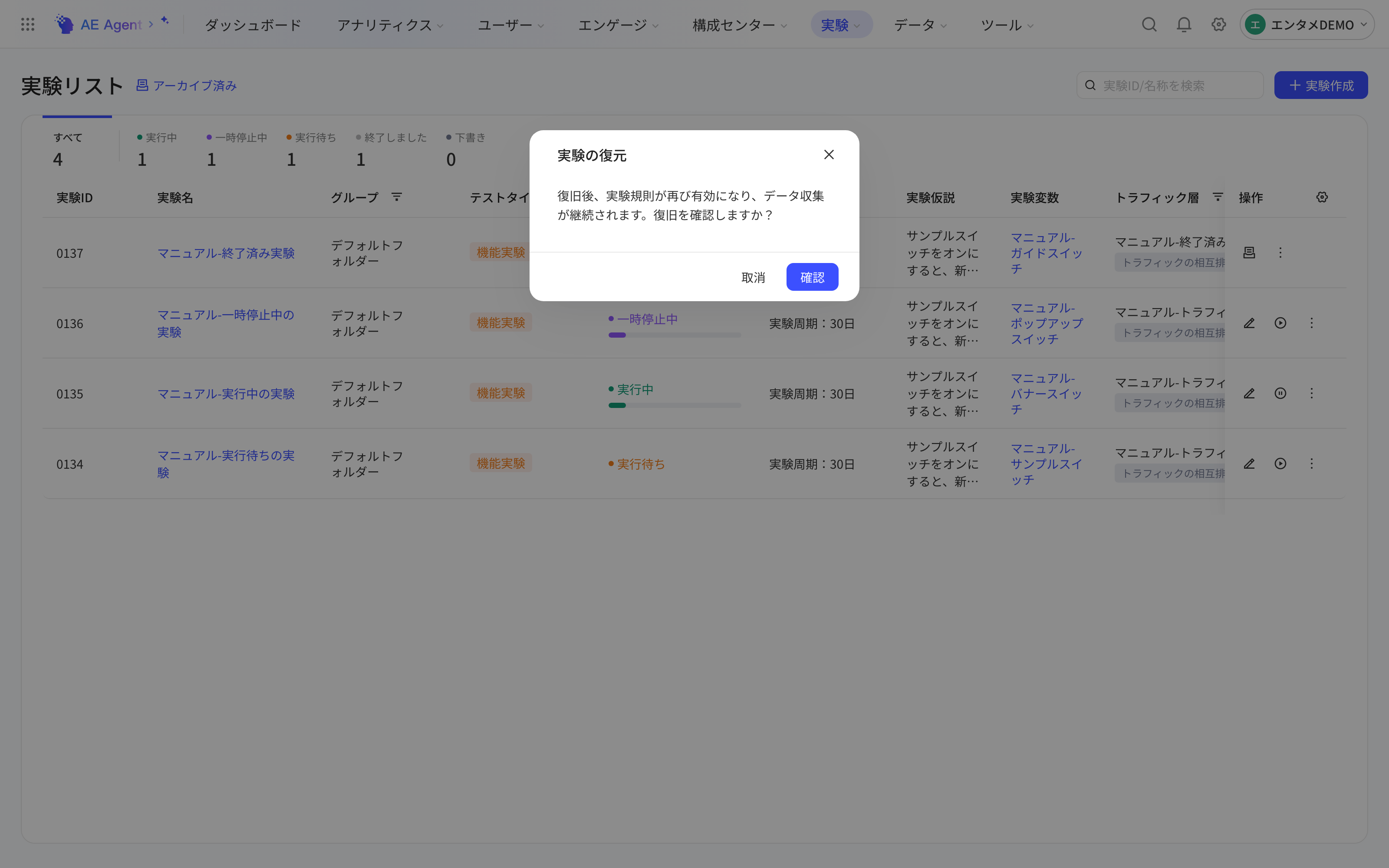This screenshot has width=1389, height=868.
Task: Select the 実行中 status tab
Action: (157, 149)
